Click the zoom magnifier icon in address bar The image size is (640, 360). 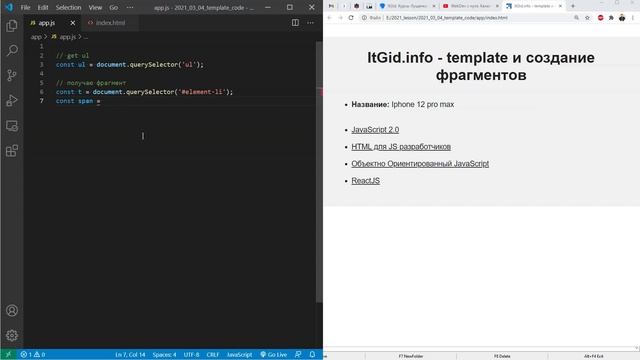576,18
